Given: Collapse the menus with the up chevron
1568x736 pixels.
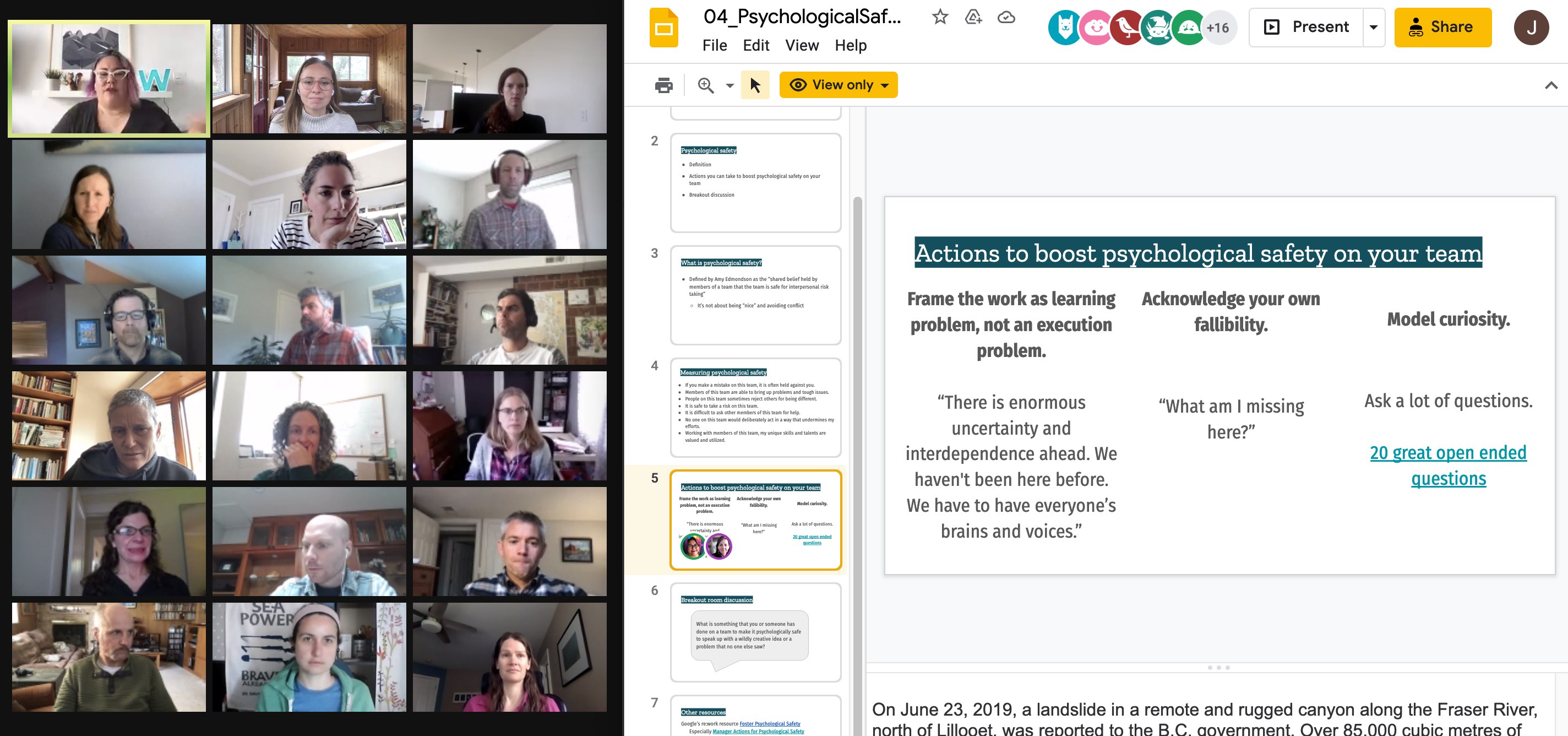Looking at the screenshot, I should point(1551,85).
